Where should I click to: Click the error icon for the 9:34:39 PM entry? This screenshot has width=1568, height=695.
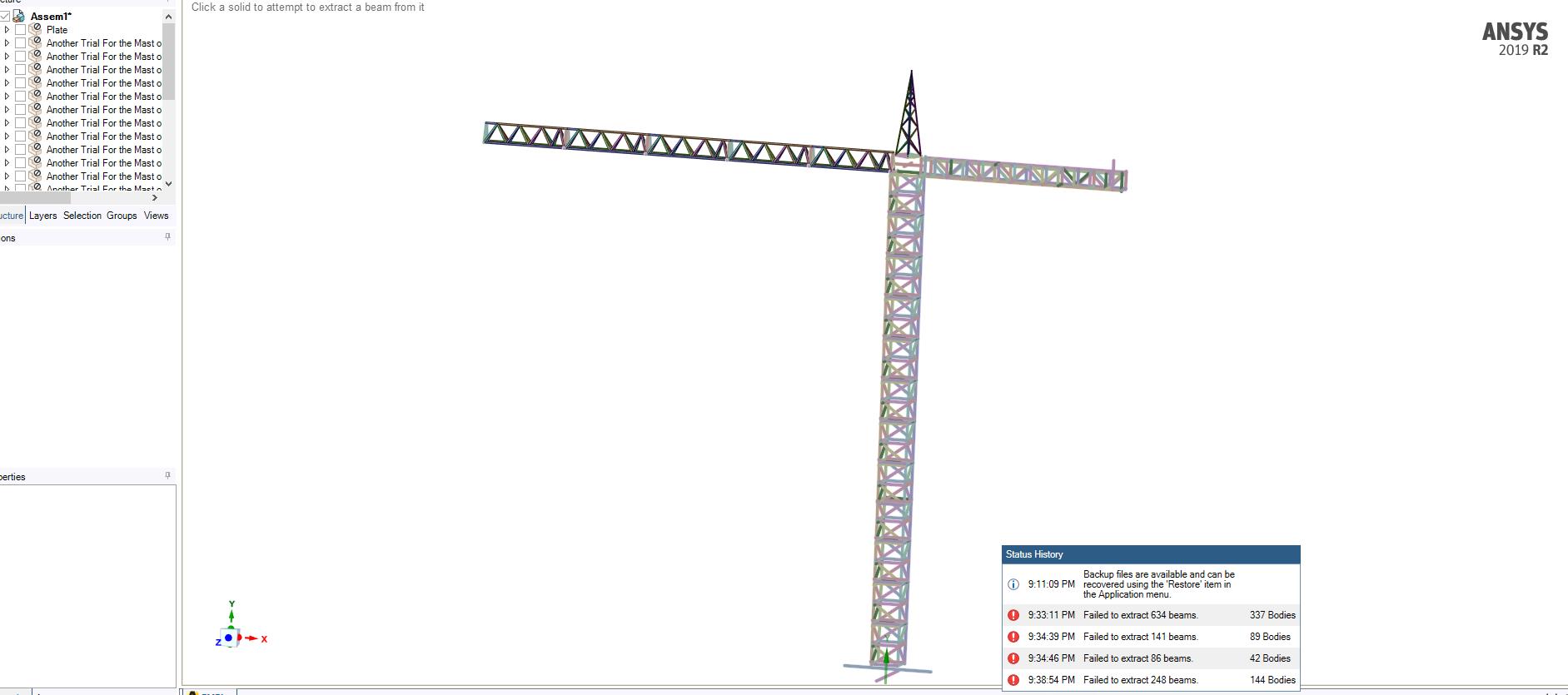pyautogui.click(x=1013, y=637)
